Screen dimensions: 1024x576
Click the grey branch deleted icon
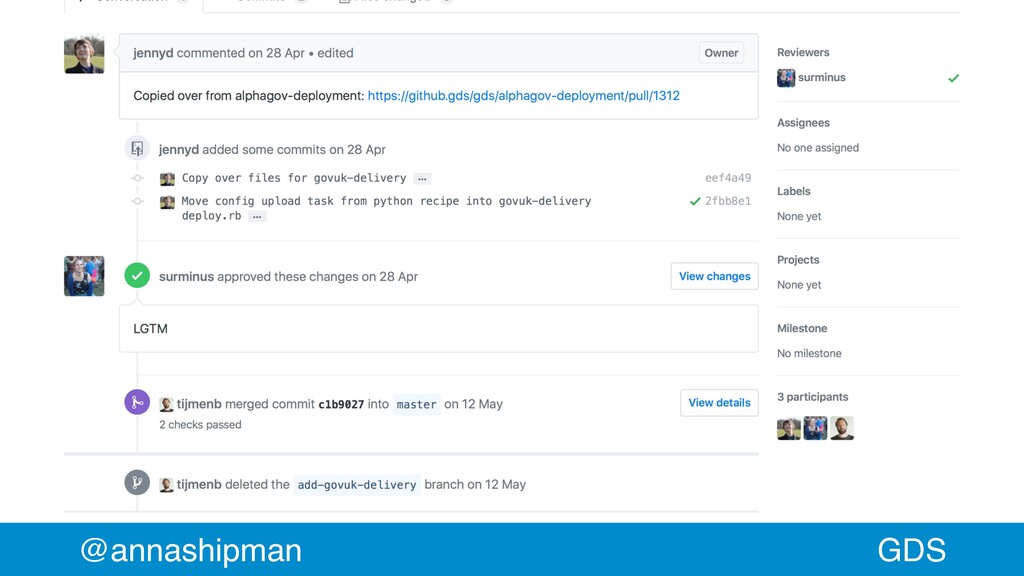[137, 483]
